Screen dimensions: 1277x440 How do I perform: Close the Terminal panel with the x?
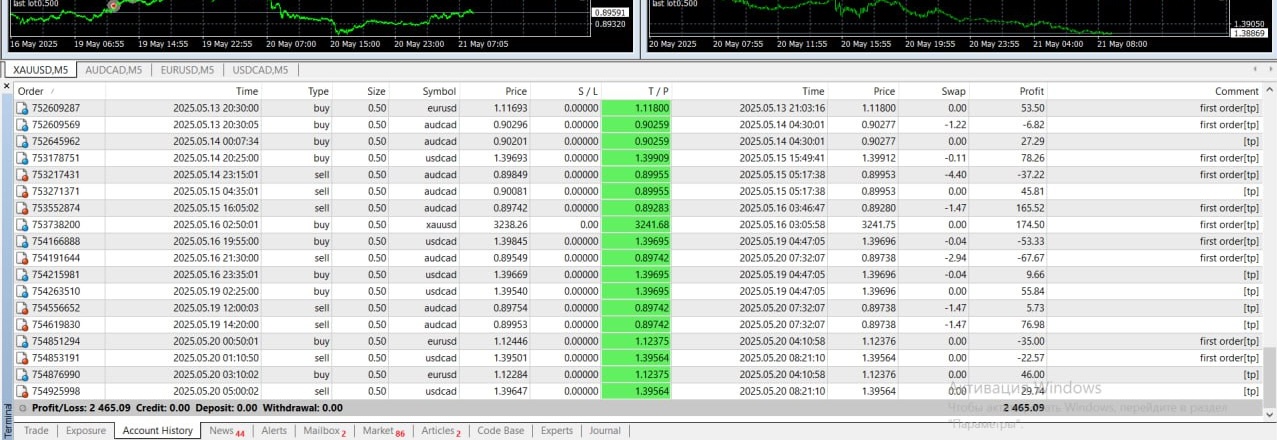(7, 90)
